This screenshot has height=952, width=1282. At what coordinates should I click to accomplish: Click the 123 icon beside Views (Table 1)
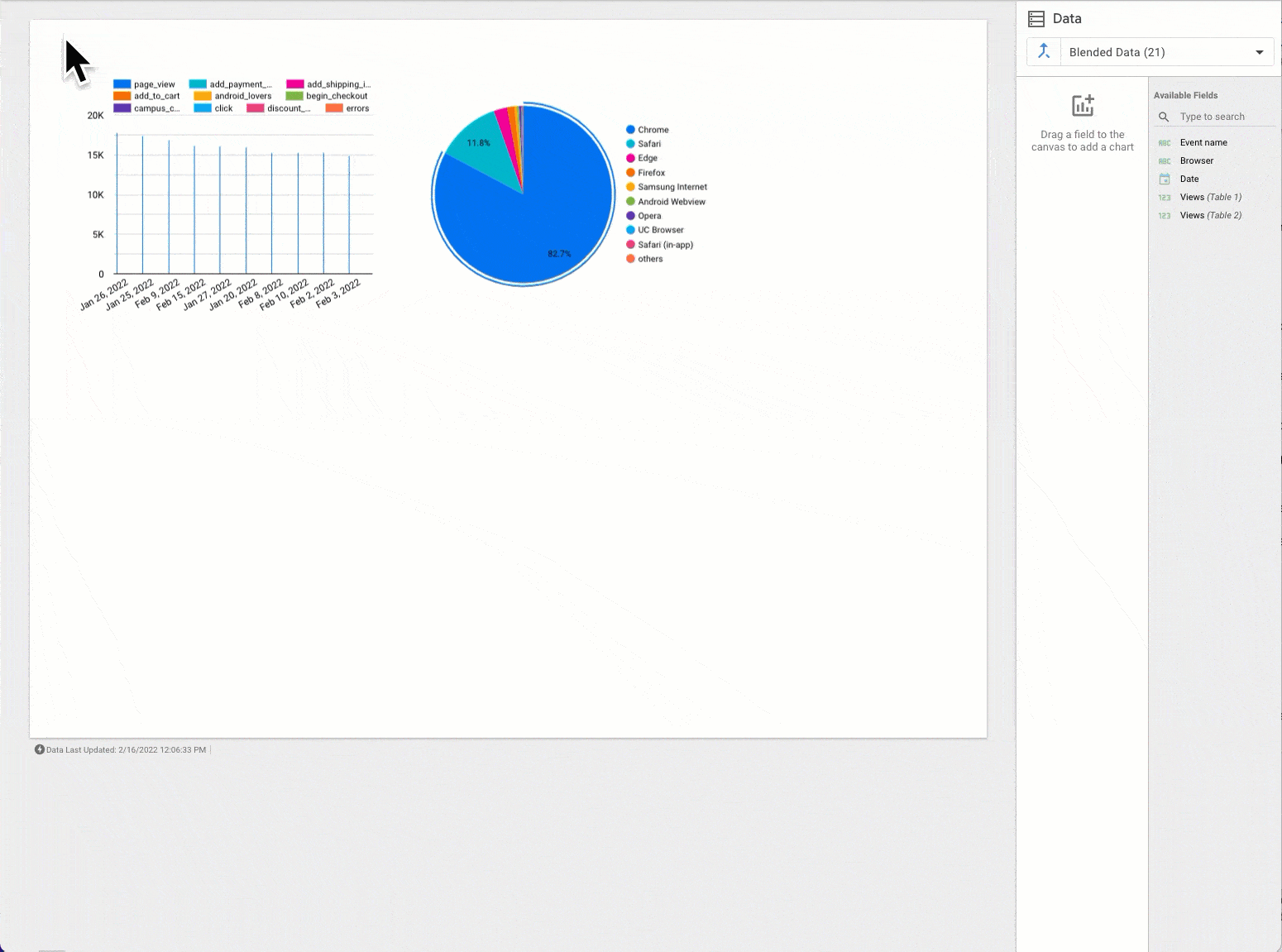coord(1164,197)
